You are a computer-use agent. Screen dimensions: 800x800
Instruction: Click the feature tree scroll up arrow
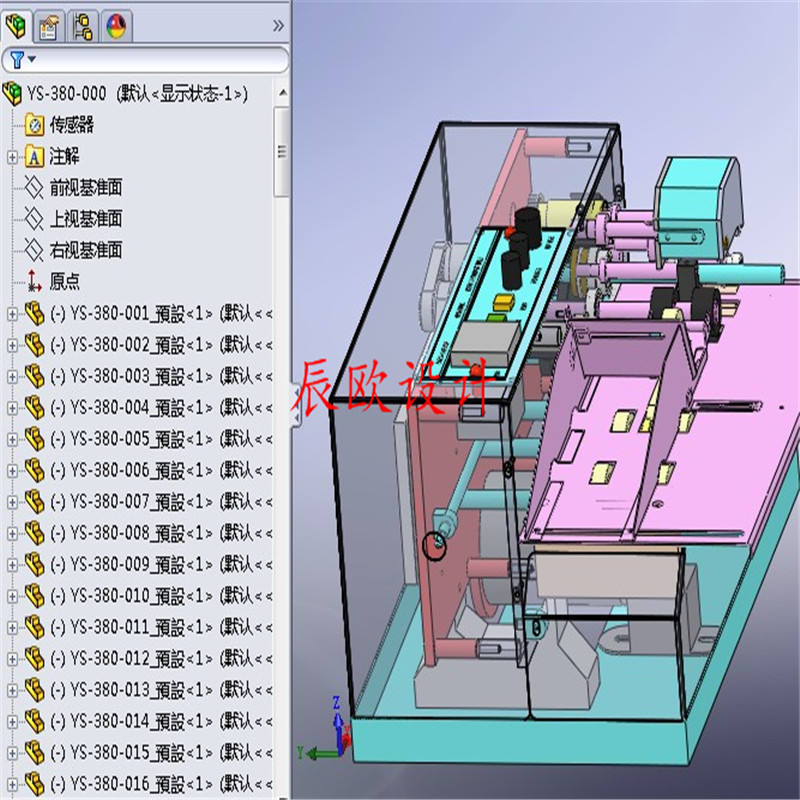click(283, 92)
